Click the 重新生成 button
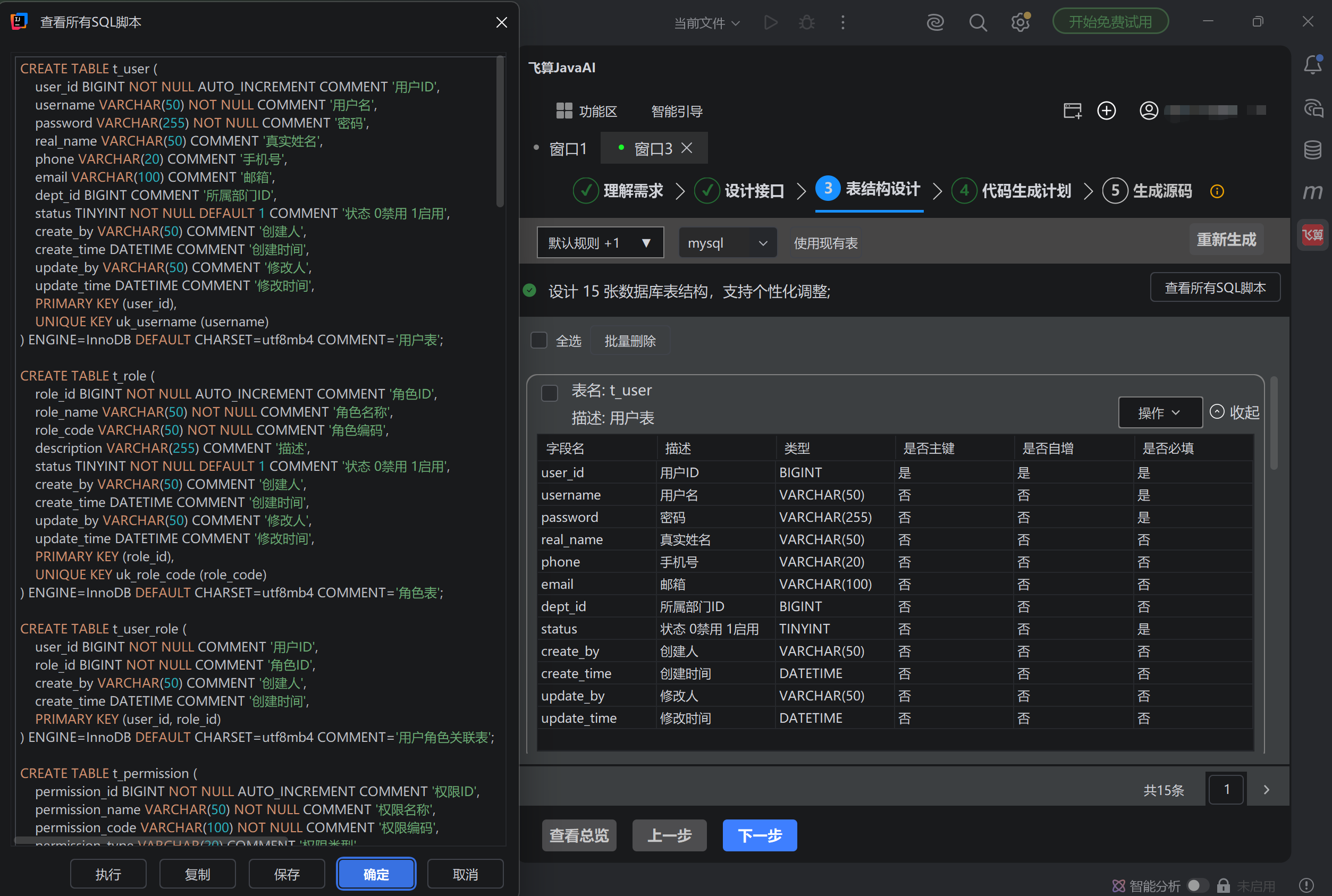 (x=1226, y=239)
